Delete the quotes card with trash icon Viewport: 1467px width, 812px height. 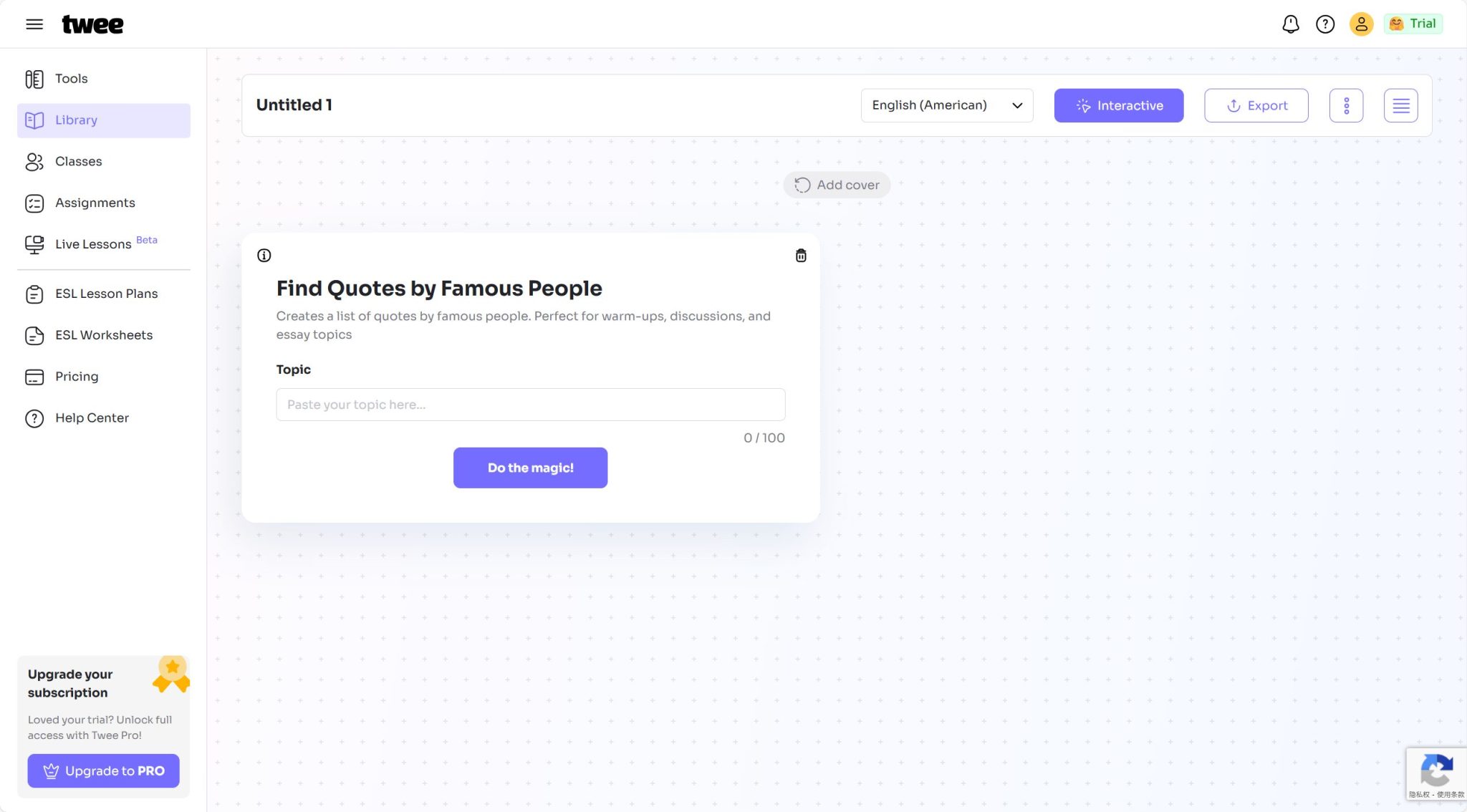pos(801,256)
